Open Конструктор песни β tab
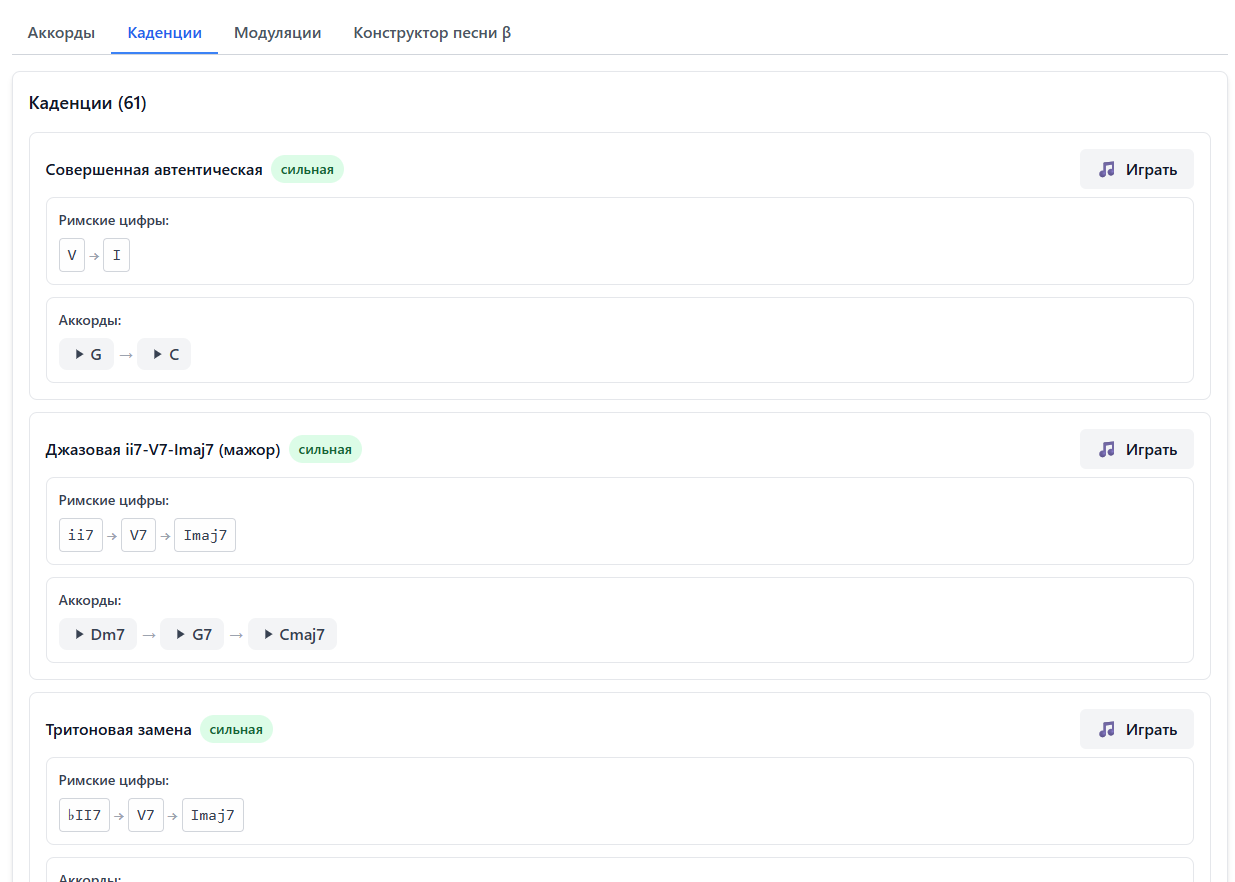Viewport: 1235px width, 882px height. coord(432,33)
